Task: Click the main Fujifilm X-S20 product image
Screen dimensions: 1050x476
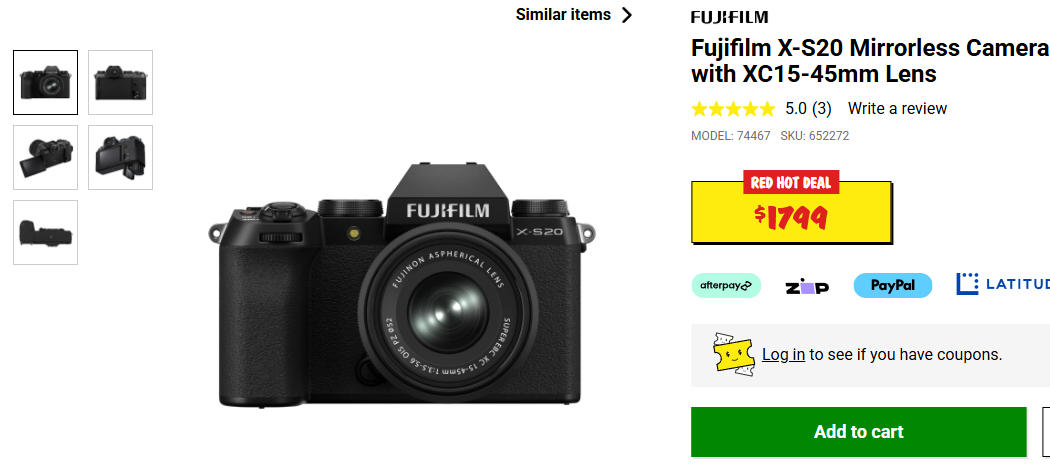Action: (x=402, y=285)
